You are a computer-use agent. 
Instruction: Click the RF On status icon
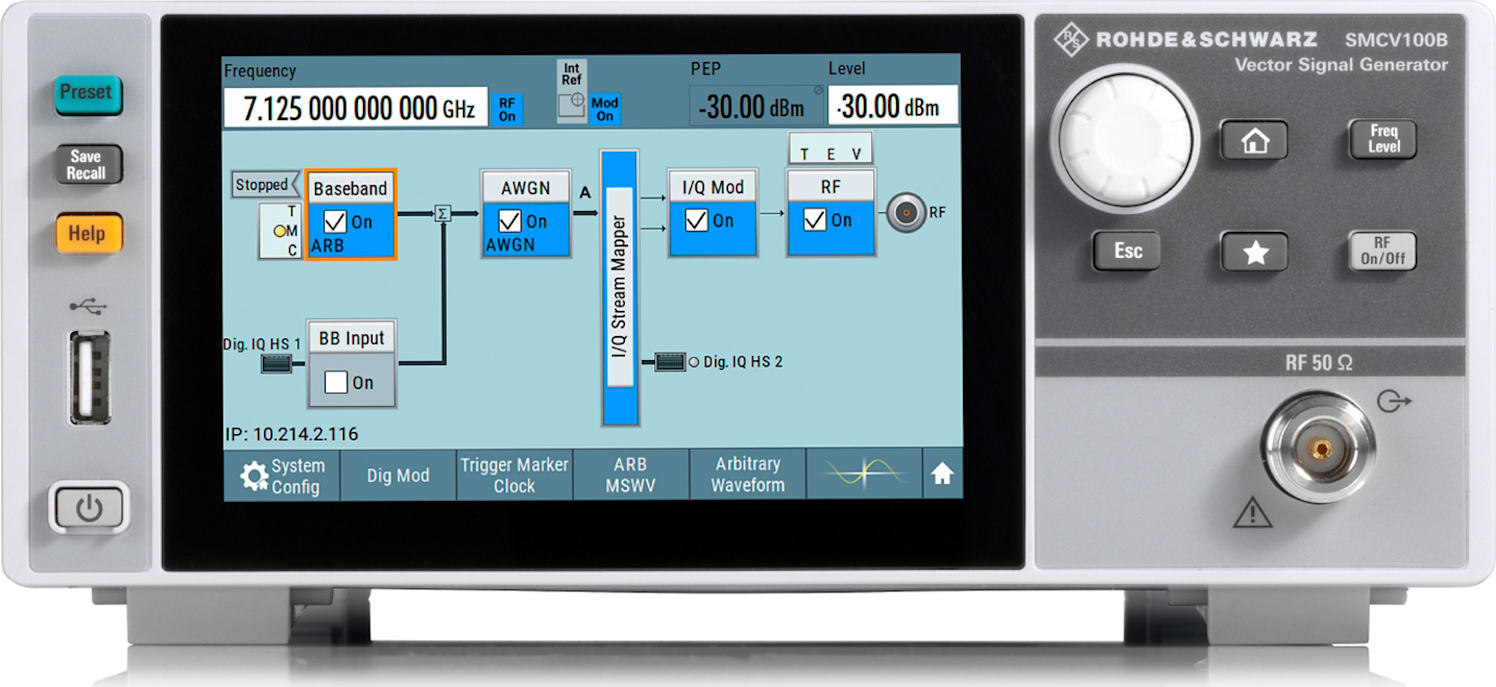coord(505,105)
